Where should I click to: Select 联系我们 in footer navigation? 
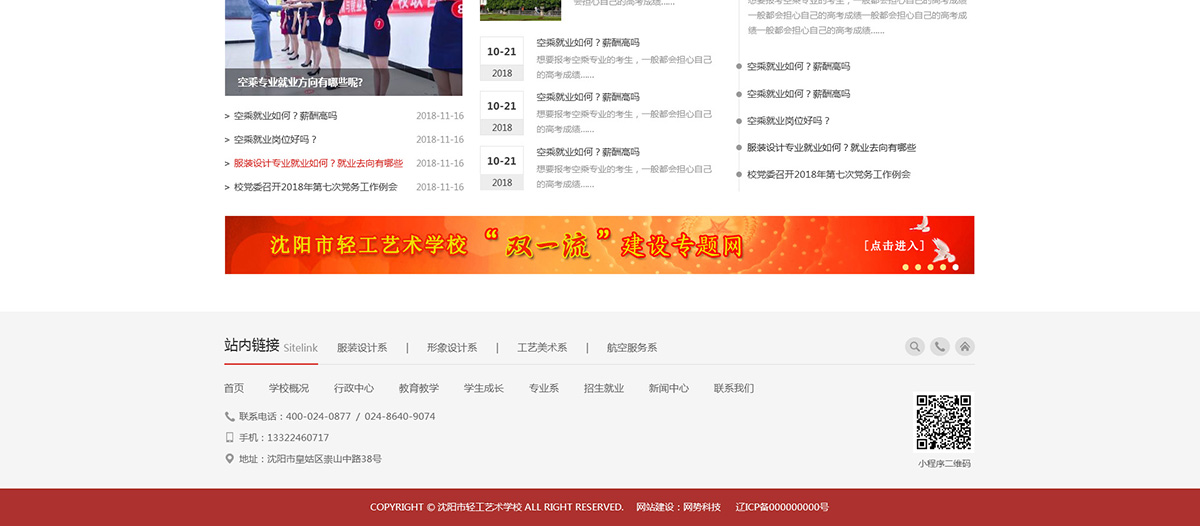coord(734,389)
